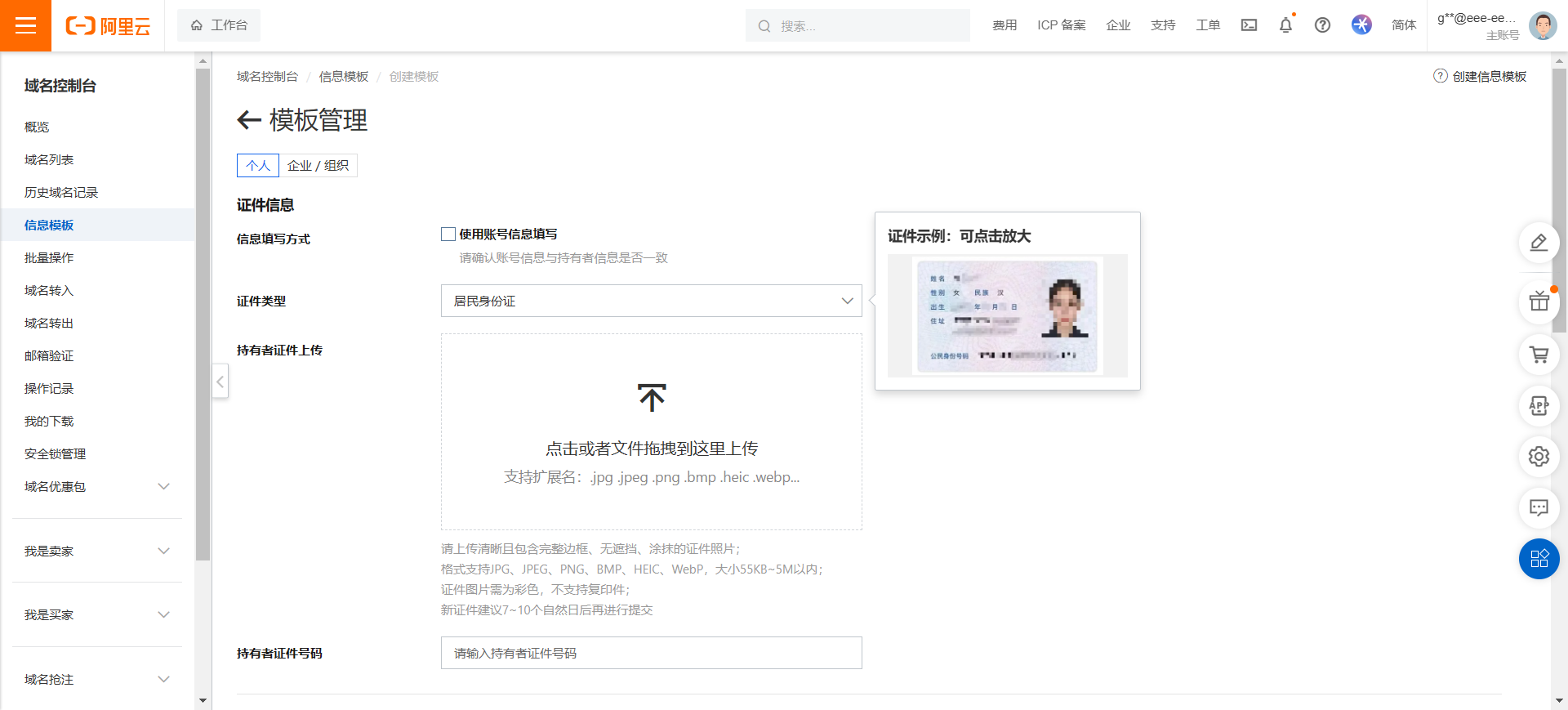Enlarge the ID card example image
The height and width of the screenshot is (710, 1568).
tap(1007, 315)
